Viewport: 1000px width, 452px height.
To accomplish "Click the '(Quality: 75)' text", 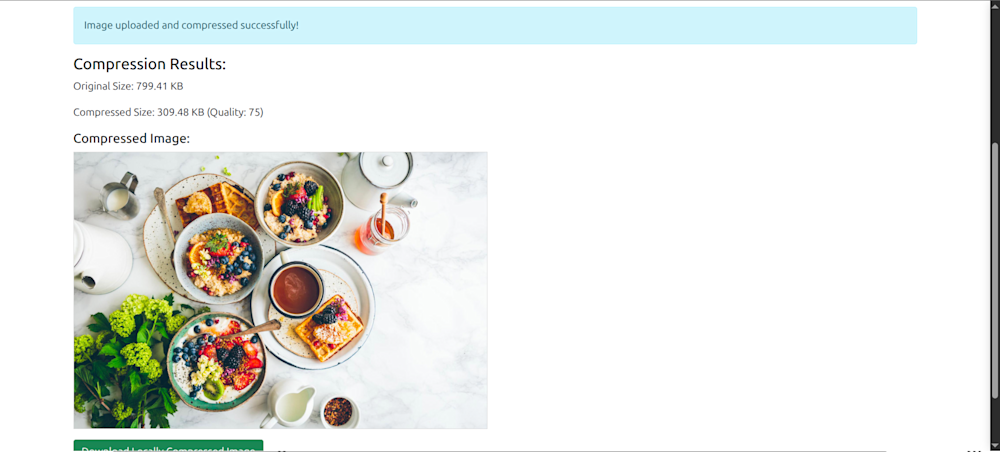I will 235,112.
